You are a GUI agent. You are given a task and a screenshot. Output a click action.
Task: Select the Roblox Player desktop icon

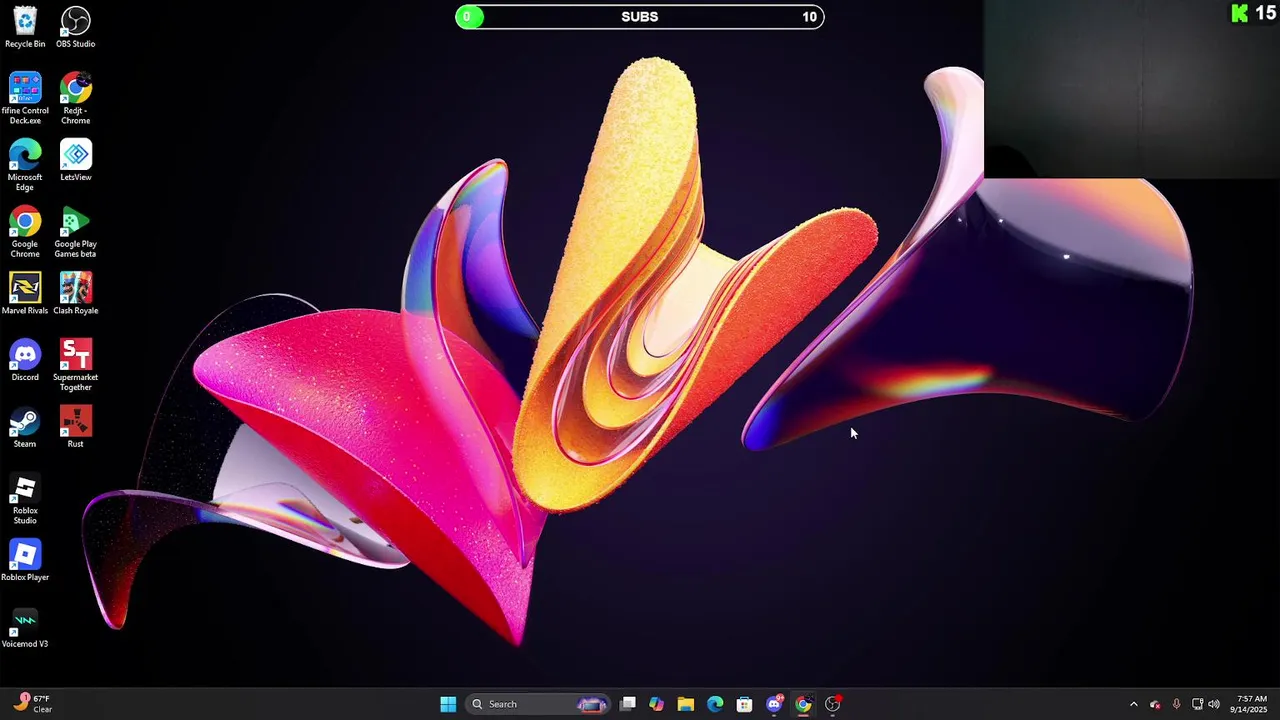point(25,561)
